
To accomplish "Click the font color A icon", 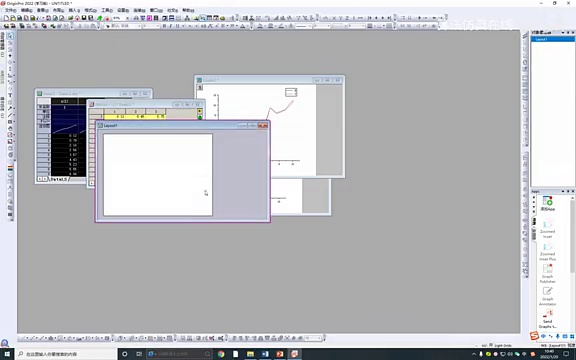I will pos(242,26).
